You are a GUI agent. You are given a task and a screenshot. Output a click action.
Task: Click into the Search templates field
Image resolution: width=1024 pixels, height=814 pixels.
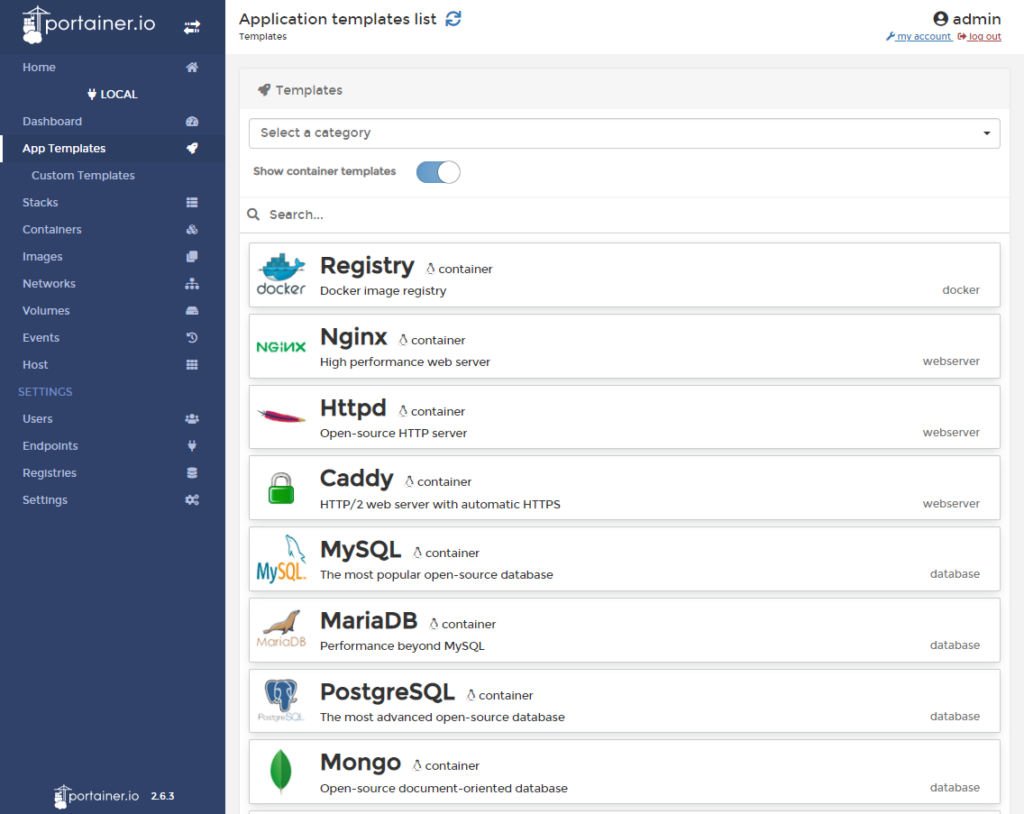[x=624, y=215]
